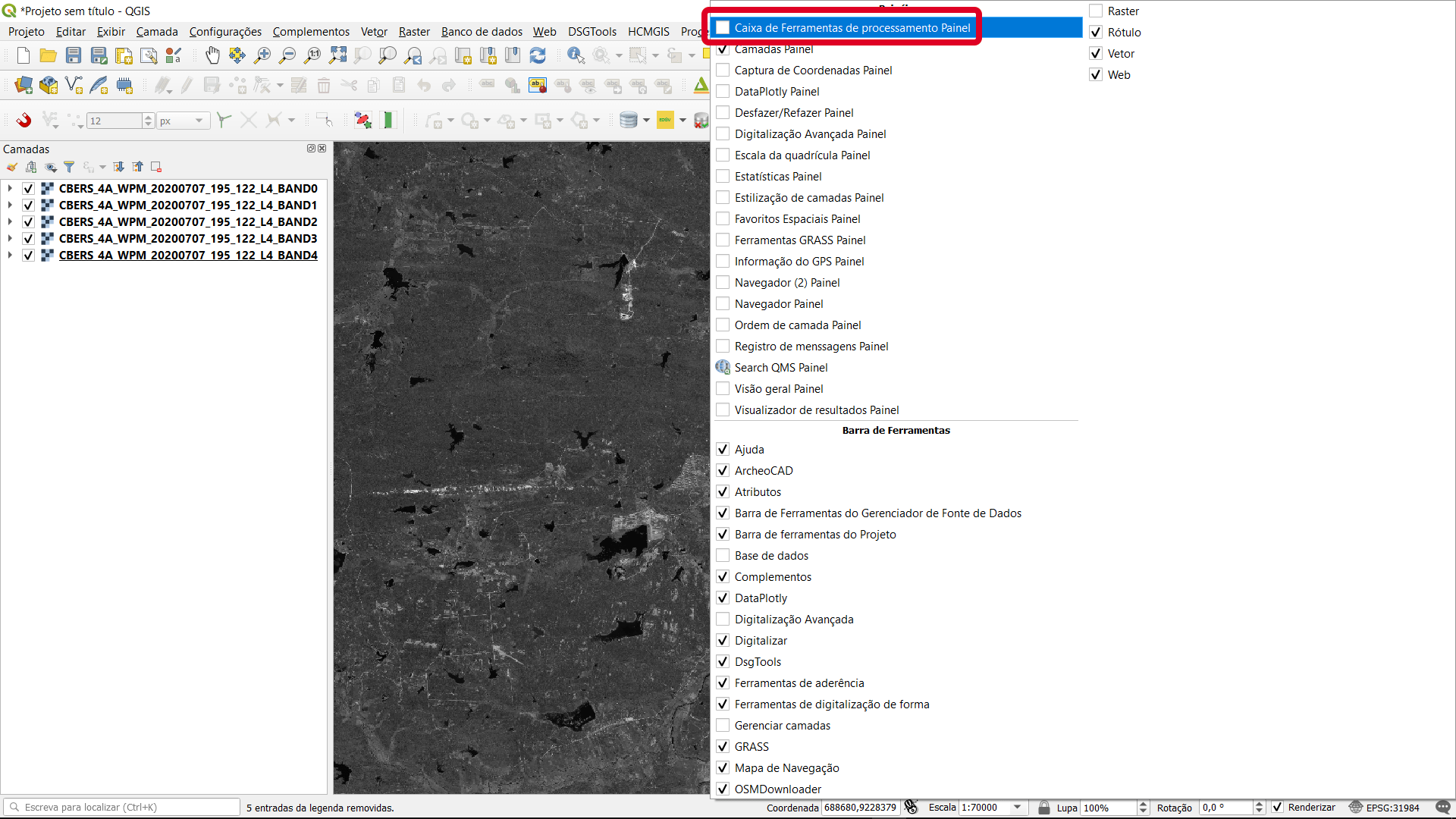Screen dimensions: 1456x819
Task: Check the Estatísticas Painel option
Action: click(x=723, y=177)
